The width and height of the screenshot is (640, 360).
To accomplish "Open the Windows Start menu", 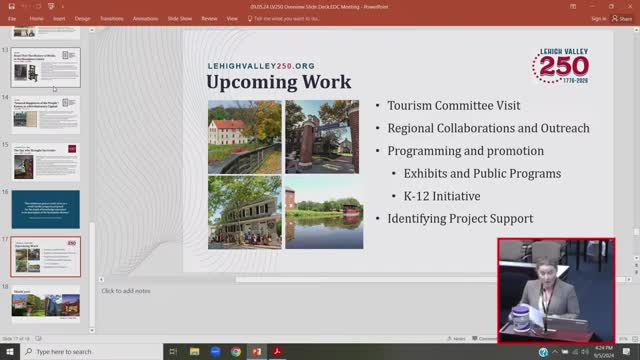I will point(10,351).
